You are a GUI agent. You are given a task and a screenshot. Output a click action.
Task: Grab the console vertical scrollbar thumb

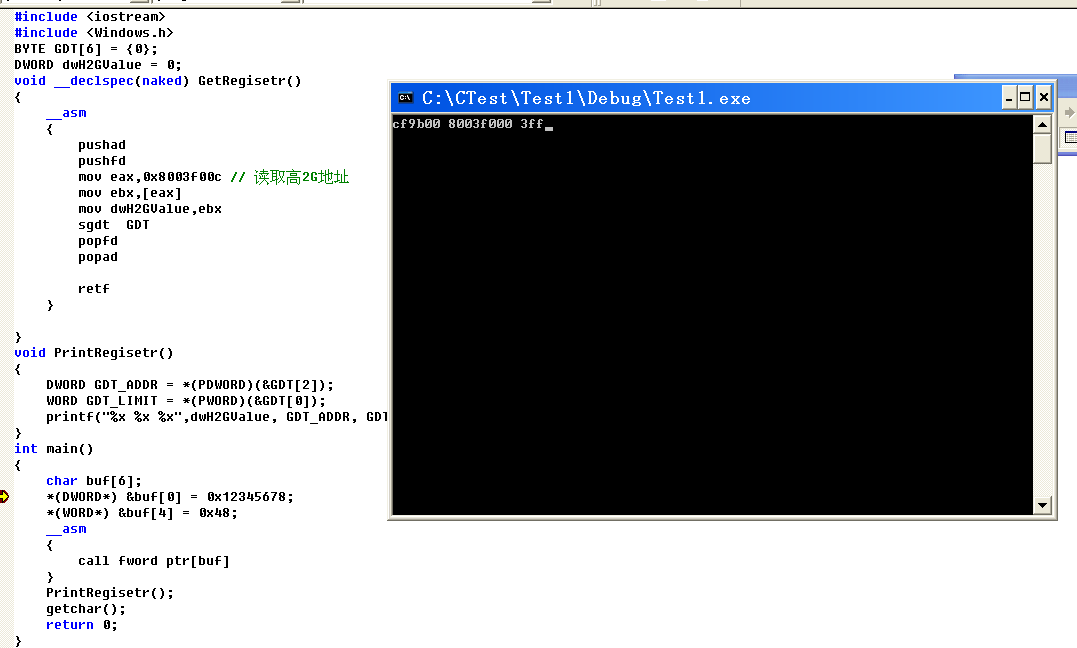click(x=1043, y=148)
